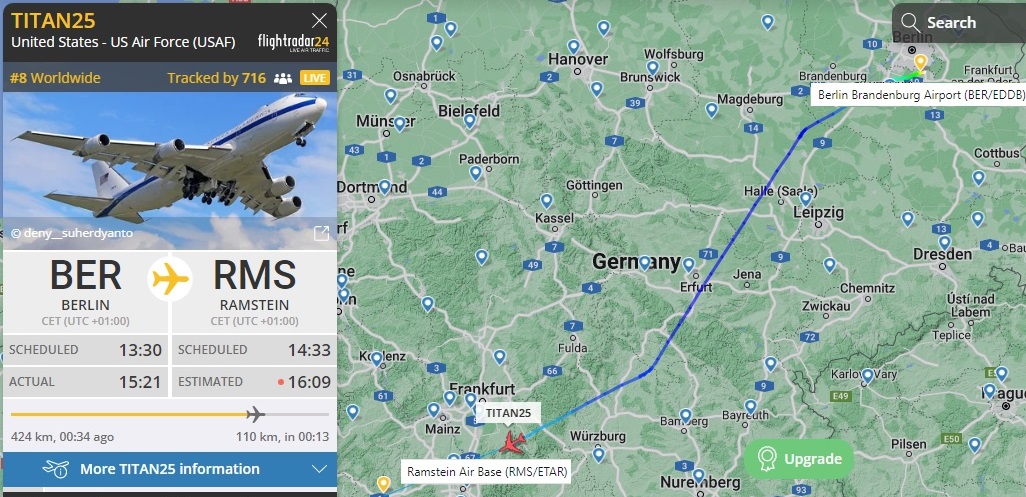Screen dimensions: 1026x497
Task: Open the More TITAN25 information bar
Action: click(169, 469)
